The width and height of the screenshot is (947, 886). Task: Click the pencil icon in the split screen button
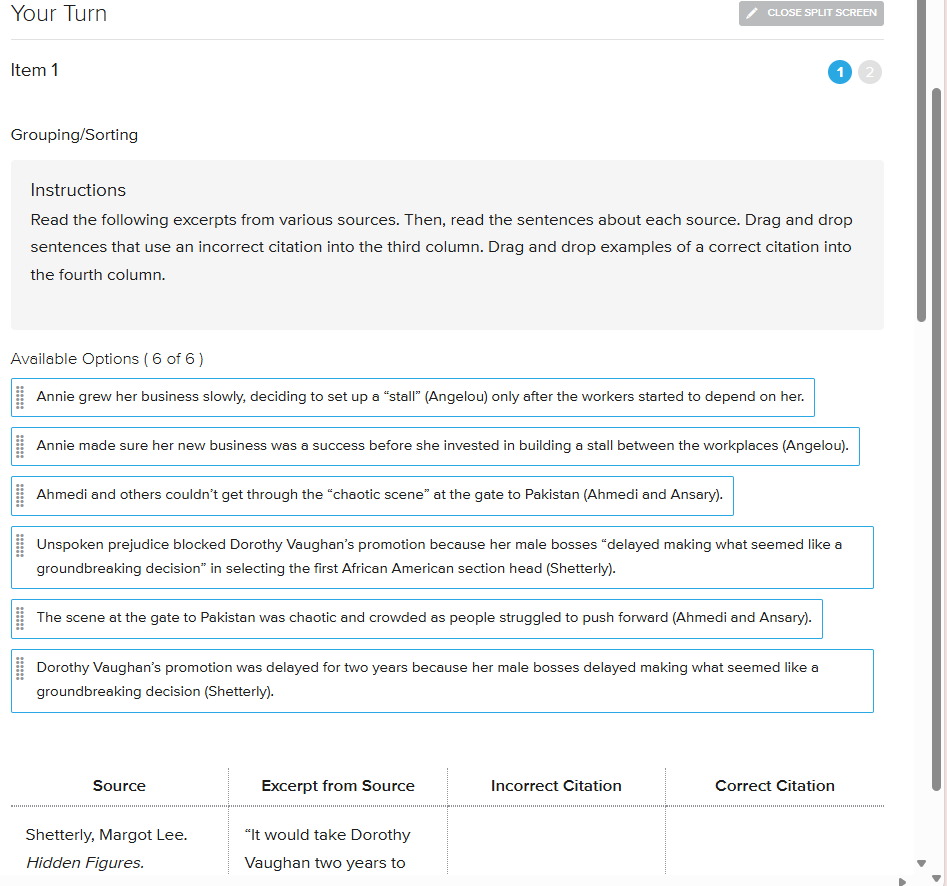pos(753,13)
